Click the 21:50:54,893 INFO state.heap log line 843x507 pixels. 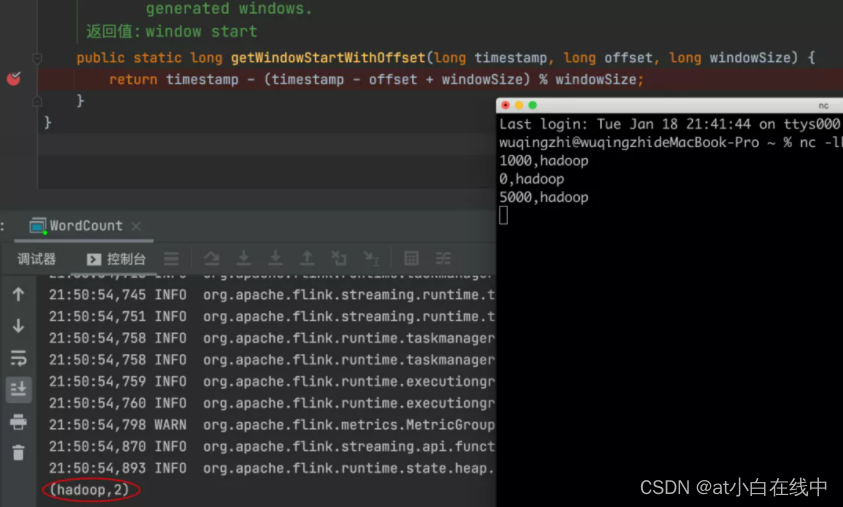point(272,468)
